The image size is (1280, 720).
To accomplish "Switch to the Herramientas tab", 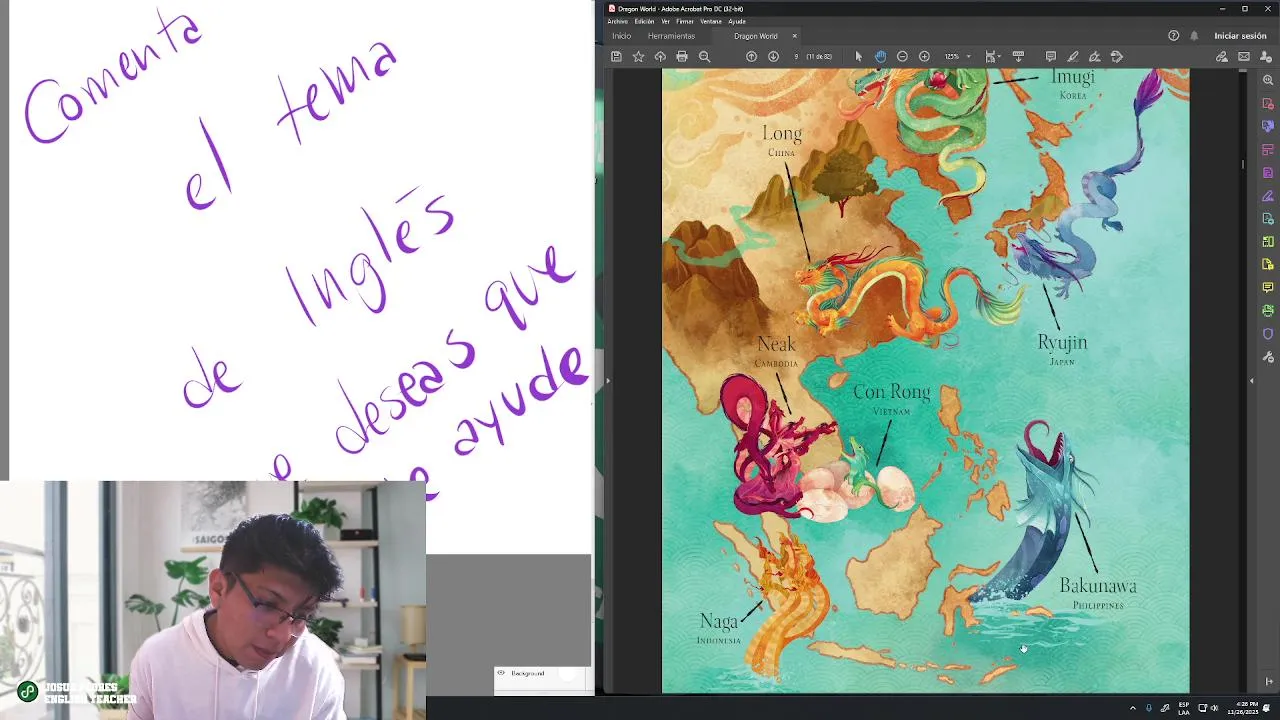I will pos(671,36).
